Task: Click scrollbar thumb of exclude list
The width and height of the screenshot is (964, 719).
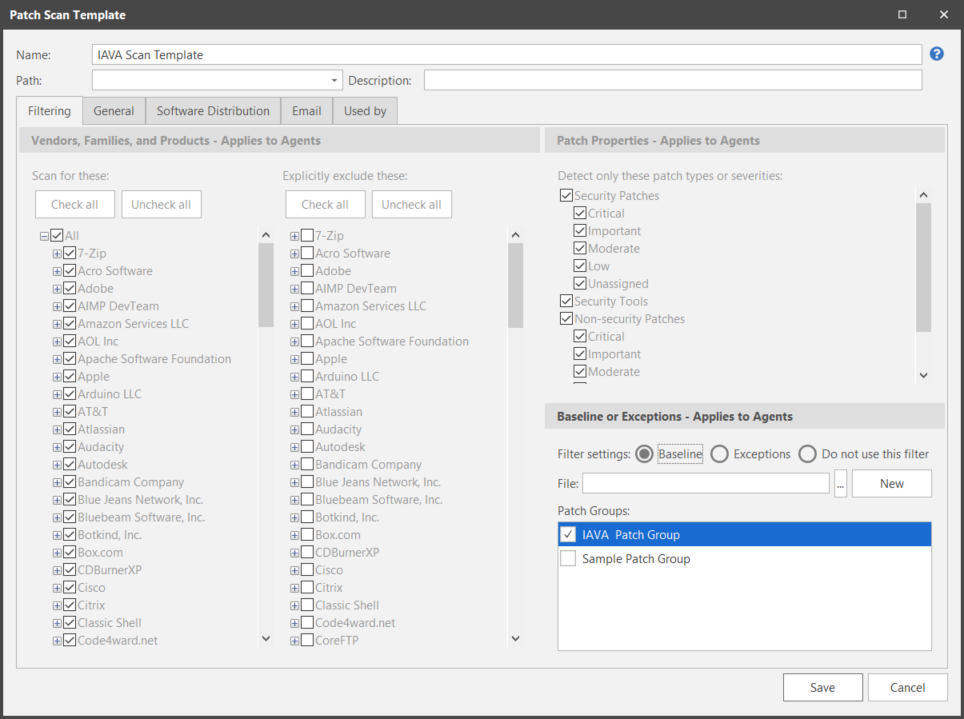Action: pos(516,285)
